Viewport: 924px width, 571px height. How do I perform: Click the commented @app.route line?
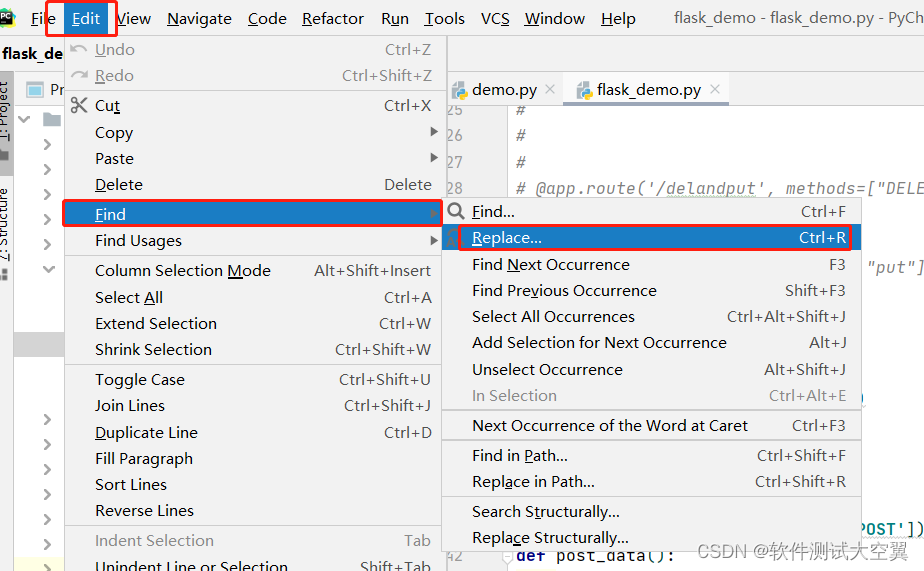click(719, 188)
